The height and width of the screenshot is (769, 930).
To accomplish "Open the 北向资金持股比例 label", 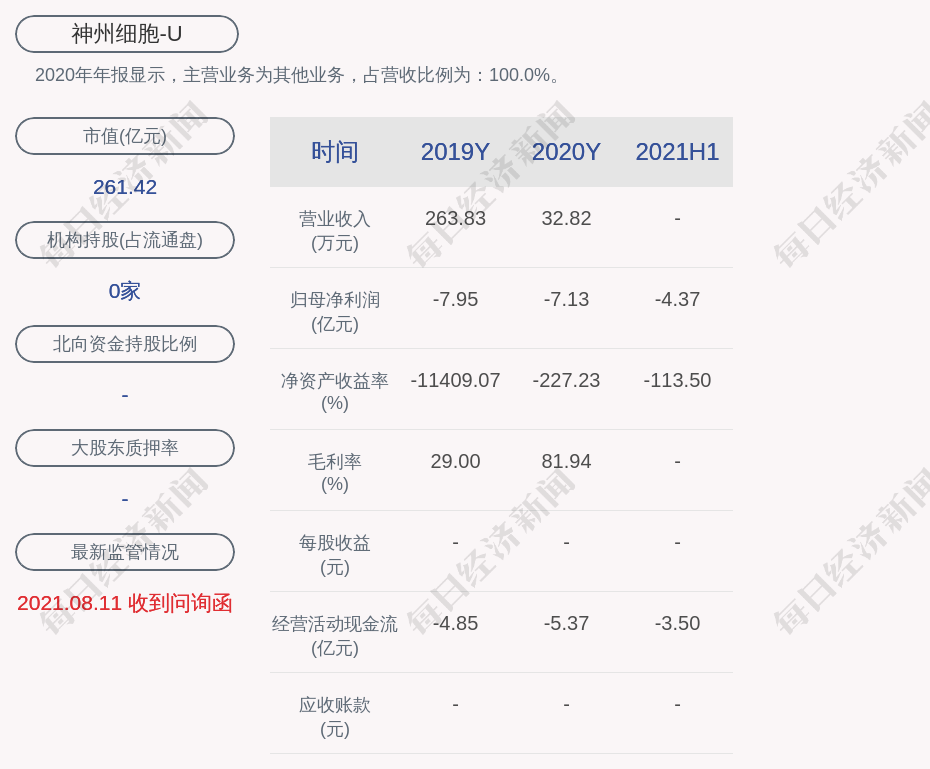I will click(x=125, y=344).
